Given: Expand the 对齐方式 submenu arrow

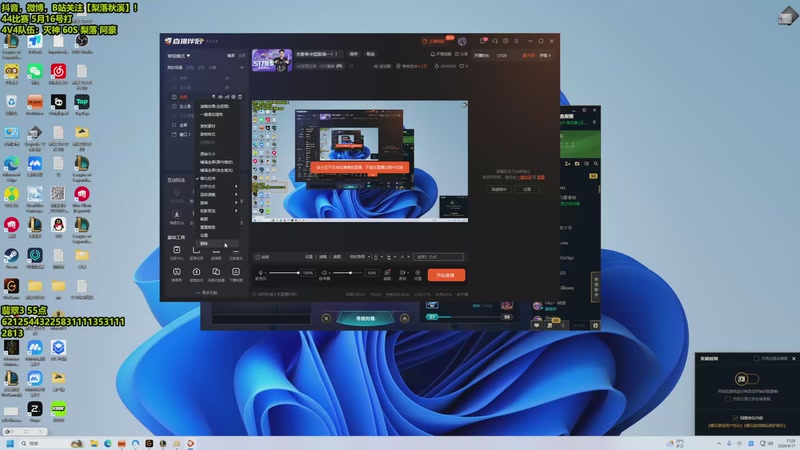Looking at the screenshot, I should 236,187.
